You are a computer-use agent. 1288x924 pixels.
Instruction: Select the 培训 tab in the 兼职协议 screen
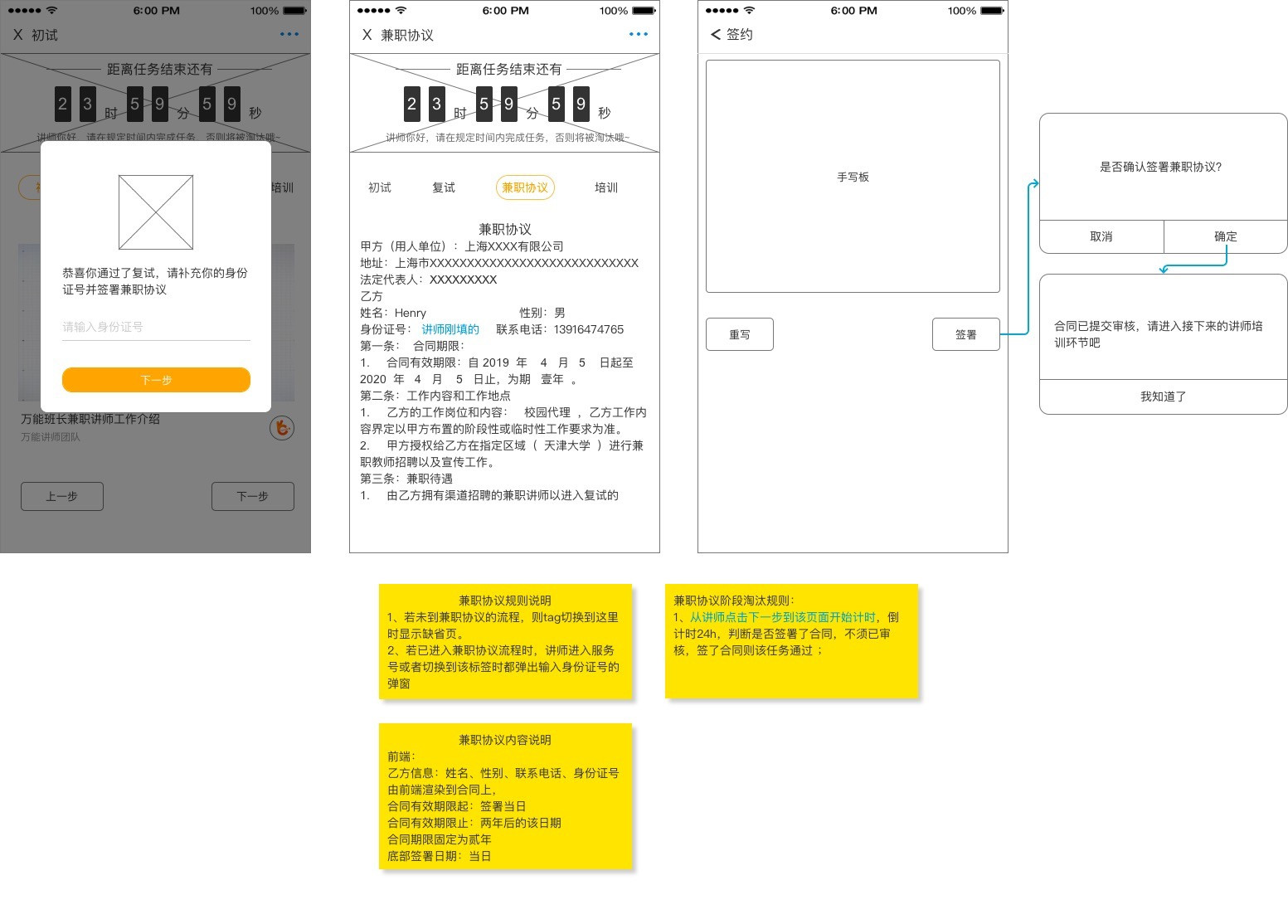coord(606,187)
